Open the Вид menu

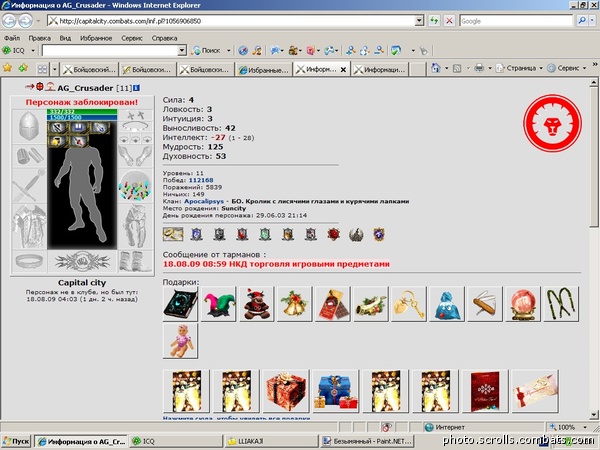point(65,38)
